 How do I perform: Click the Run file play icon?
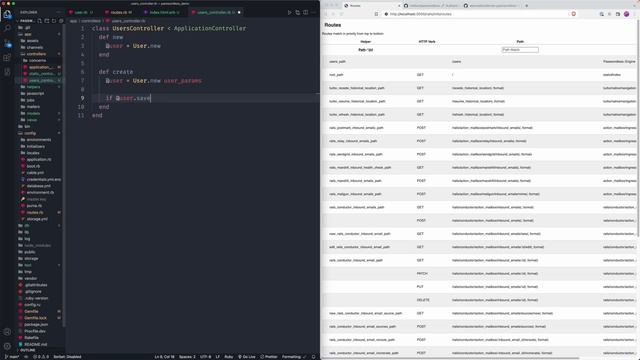pyautogui.click(x=289, y=13)
